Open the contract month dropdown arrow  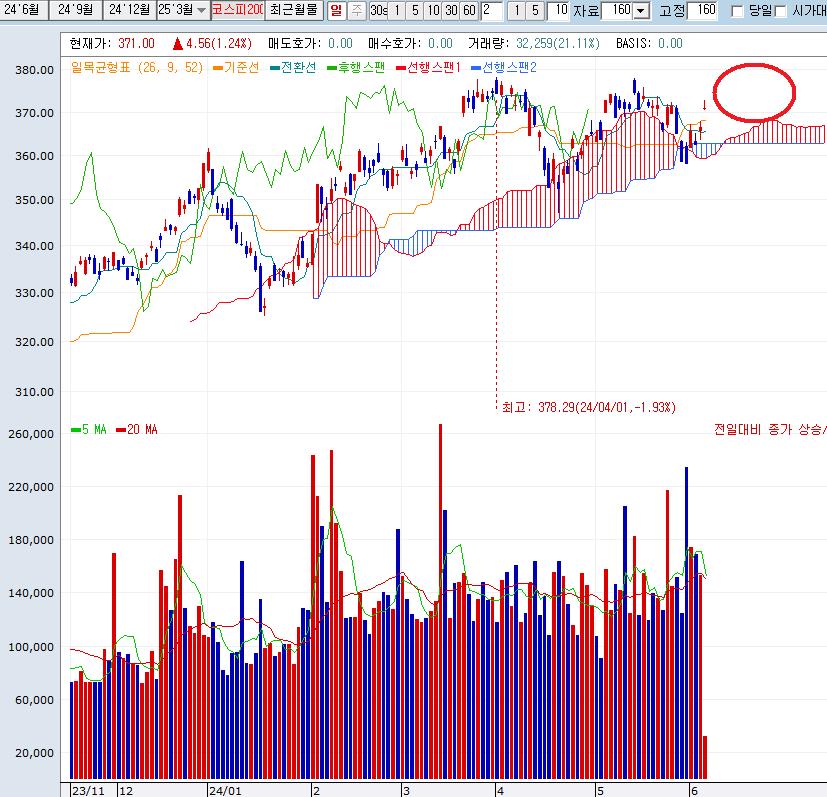[x=201, y=10]
